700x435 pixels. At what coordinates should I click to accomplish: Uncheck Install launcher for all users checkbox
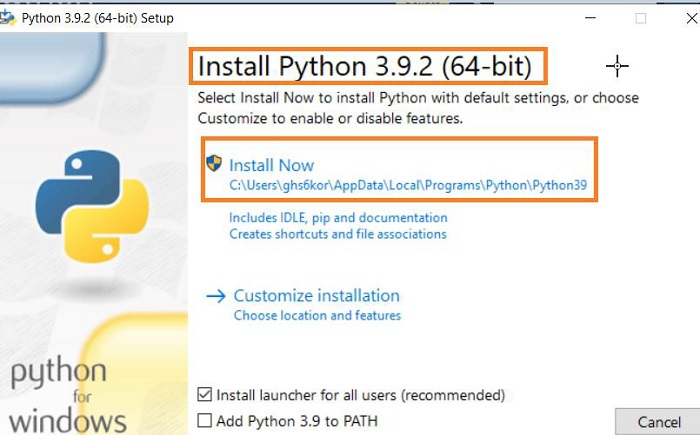click(204, 394)
